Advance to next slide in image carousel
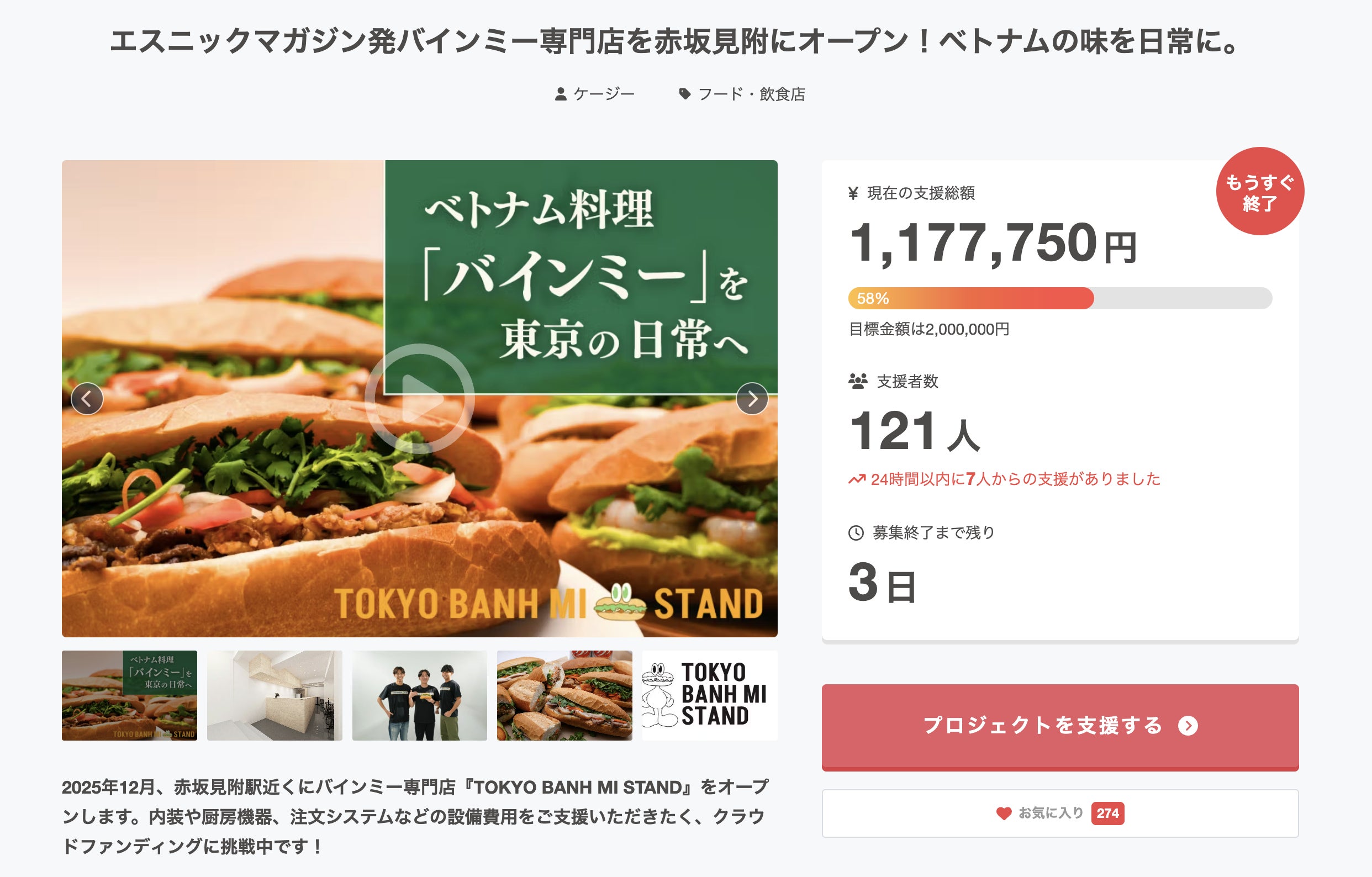 [752, 399]
